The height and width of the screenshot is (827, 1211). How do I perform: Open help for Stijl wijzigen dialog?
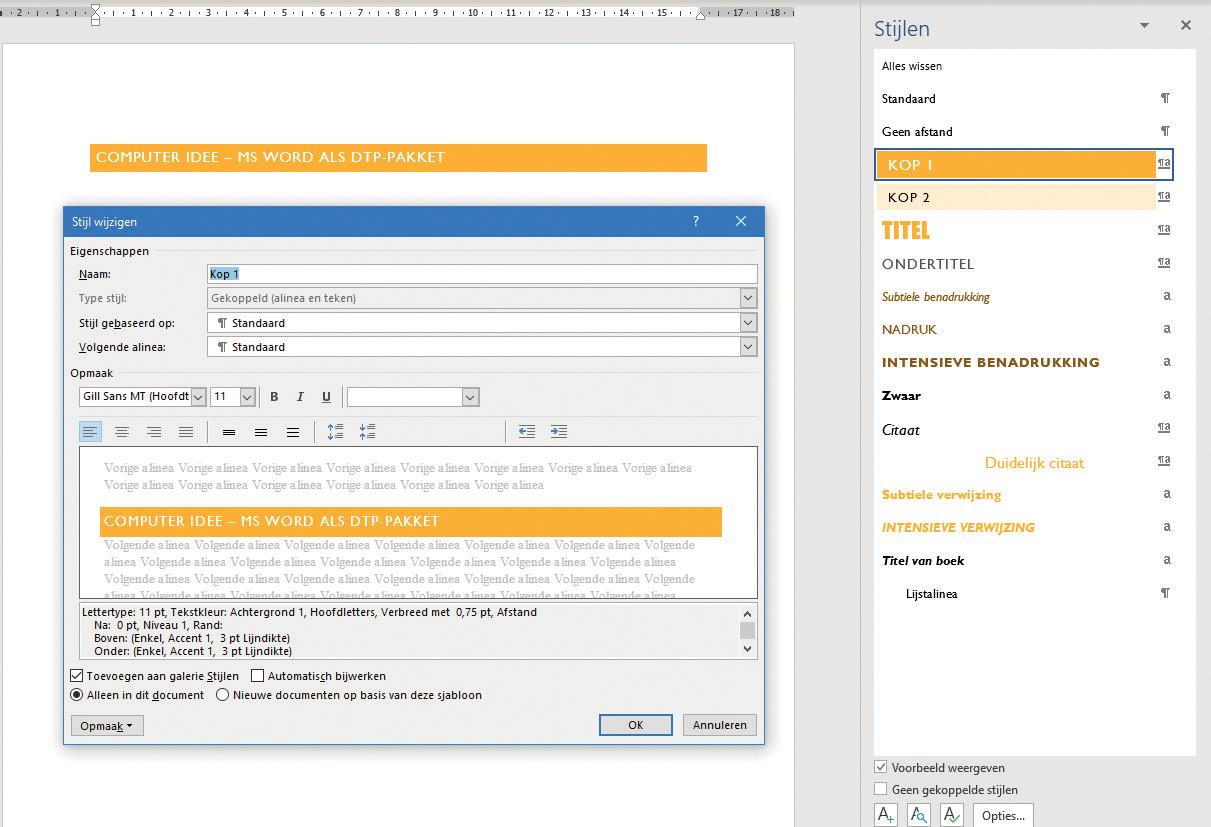coord(696,221)
